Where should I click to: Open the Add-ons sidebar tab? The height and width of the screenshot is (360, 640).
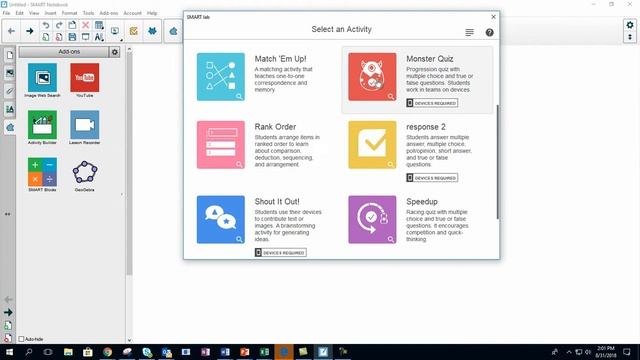10,128
